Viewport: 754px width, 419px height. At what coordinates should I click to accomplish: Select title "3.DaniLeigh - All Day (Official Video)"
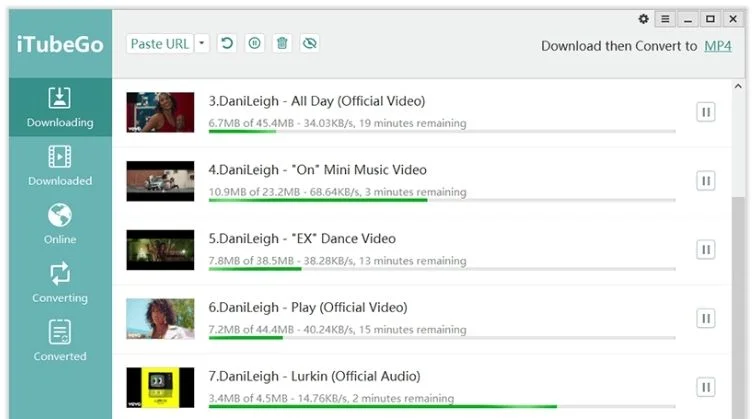[x=317, y=101]
